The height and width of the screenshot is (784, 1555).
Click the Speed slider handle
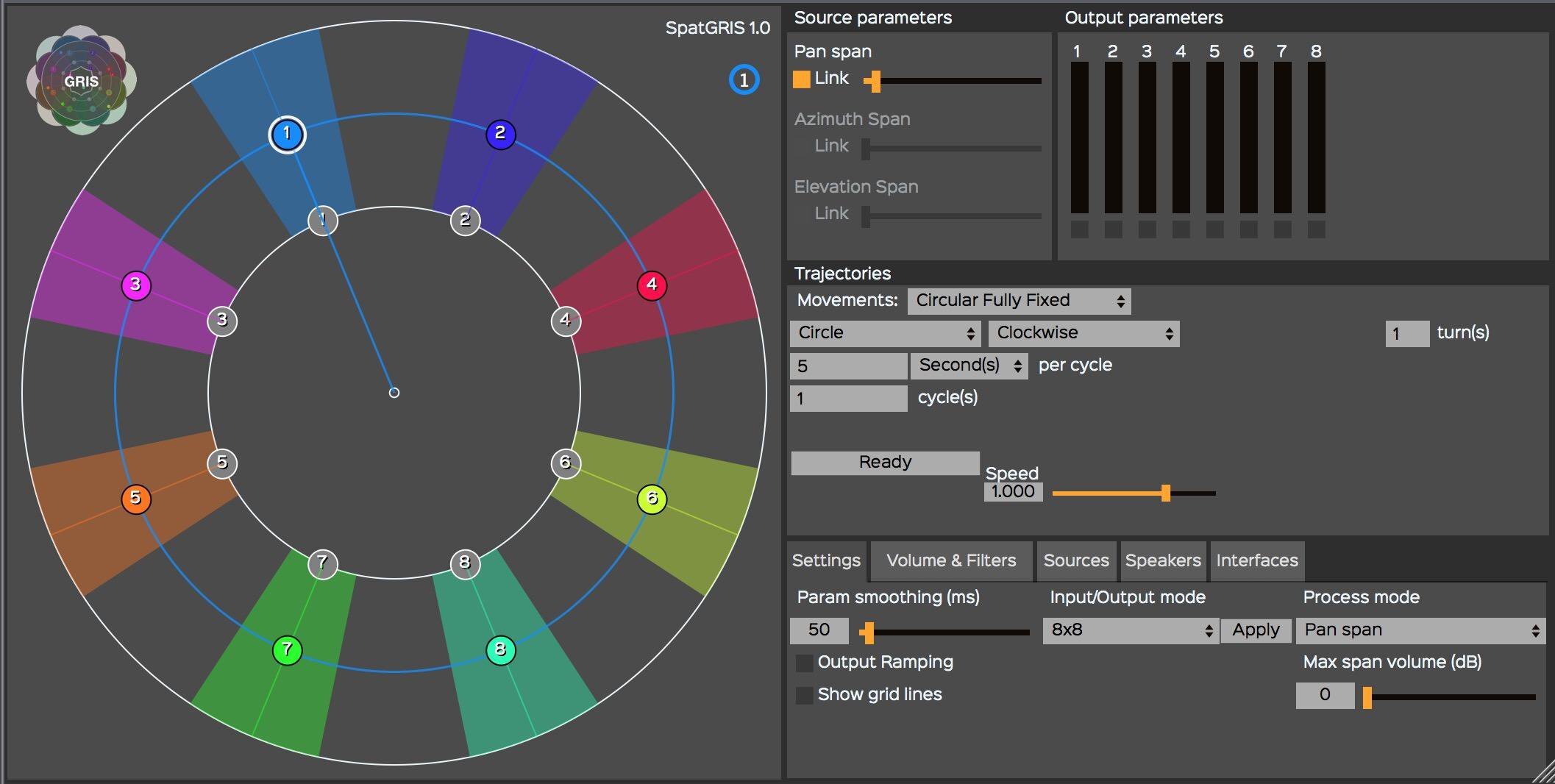(1165, 493)
